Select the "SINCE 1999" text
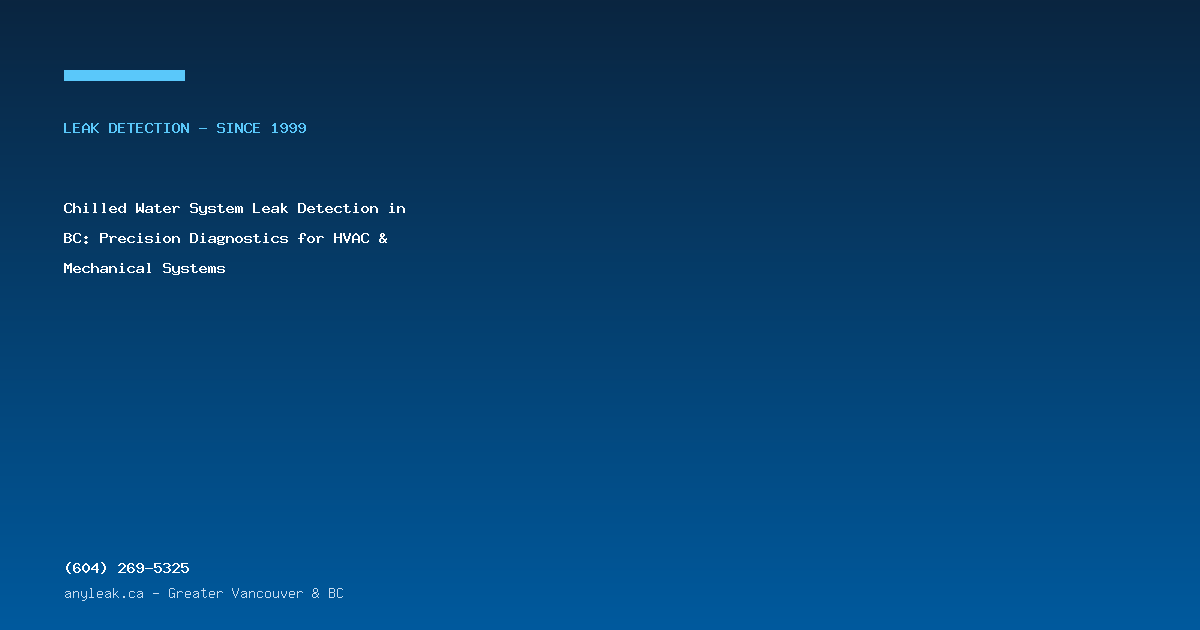The height and width of the screenshot is (630, 1200). pos(261,128)
